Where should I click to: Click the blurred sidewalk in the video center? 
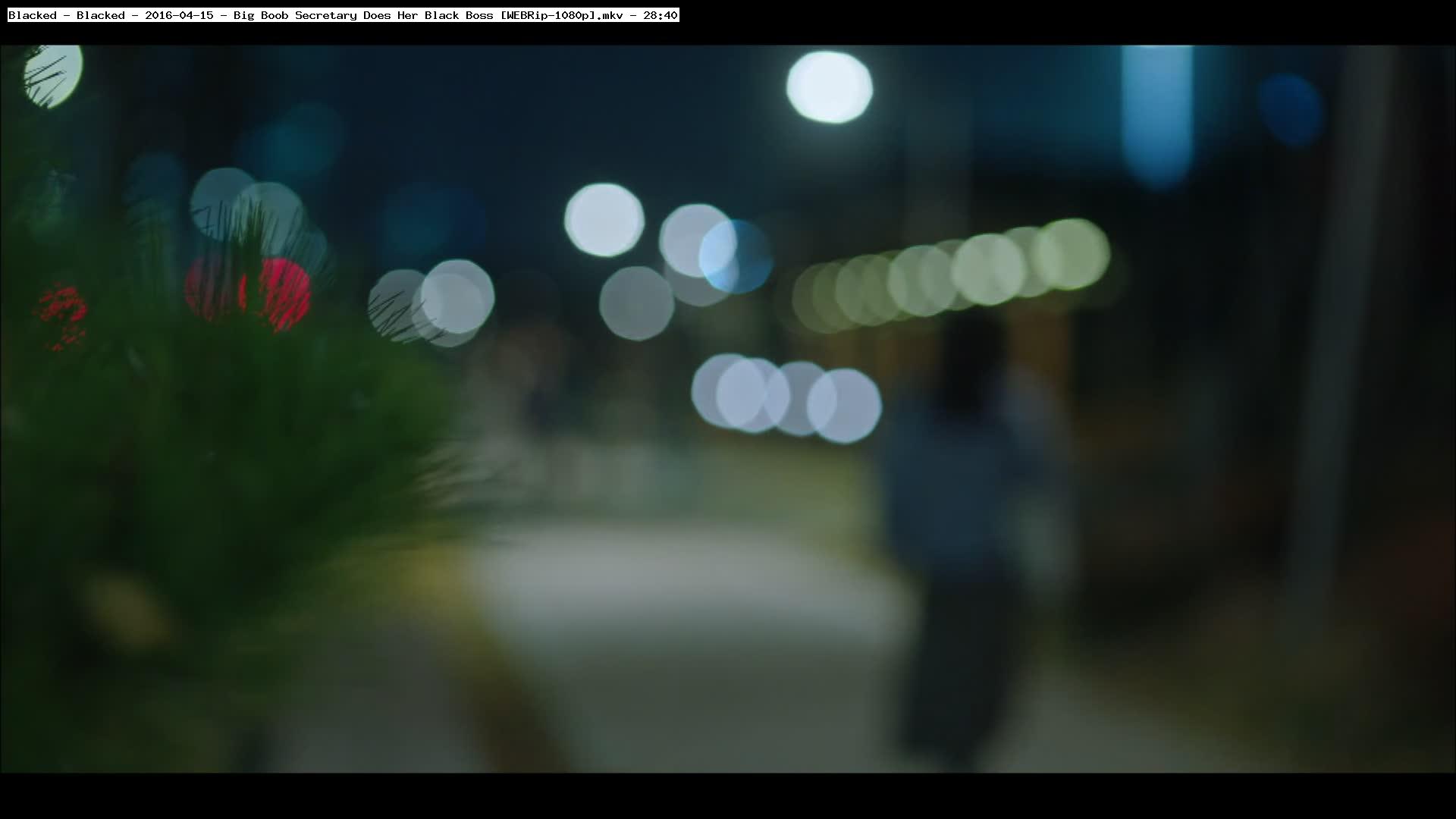[682, 607]
